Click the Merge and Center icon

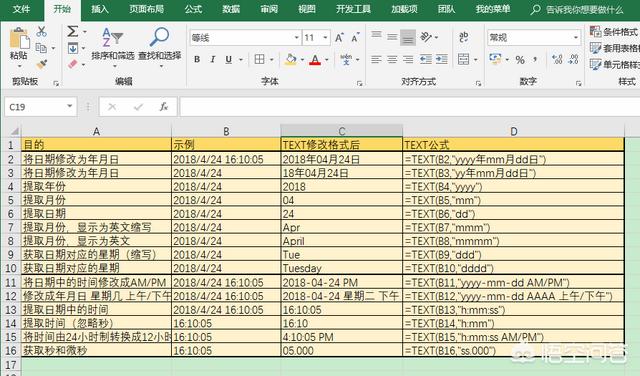click(463, 60)
